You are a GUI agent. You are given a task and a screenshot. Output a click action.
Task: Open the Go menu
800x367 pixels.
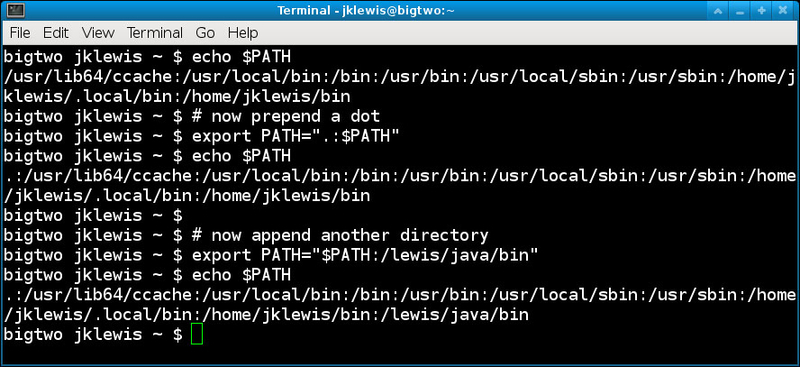point(205,33)
